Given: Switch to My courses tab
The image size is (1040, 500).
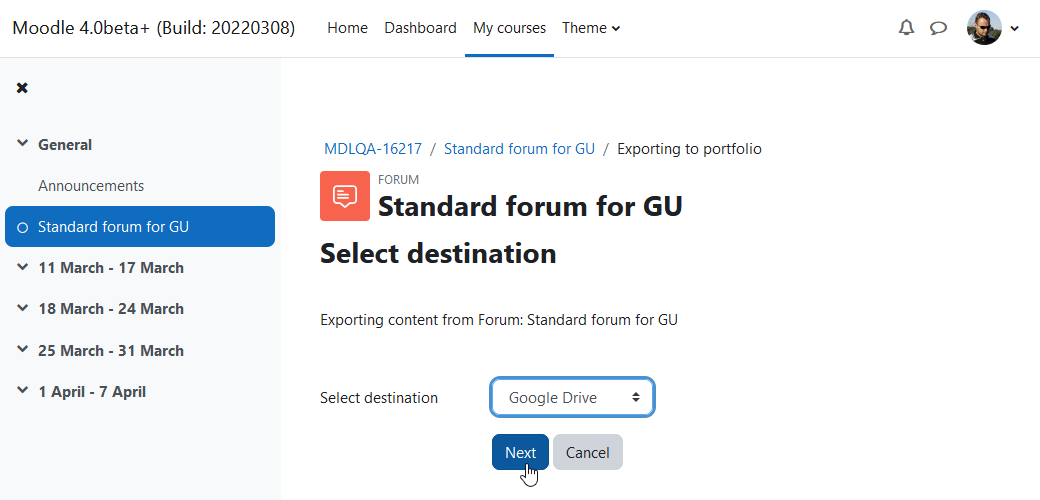Looking at the screenshot, I should click(x=509, y=28).
